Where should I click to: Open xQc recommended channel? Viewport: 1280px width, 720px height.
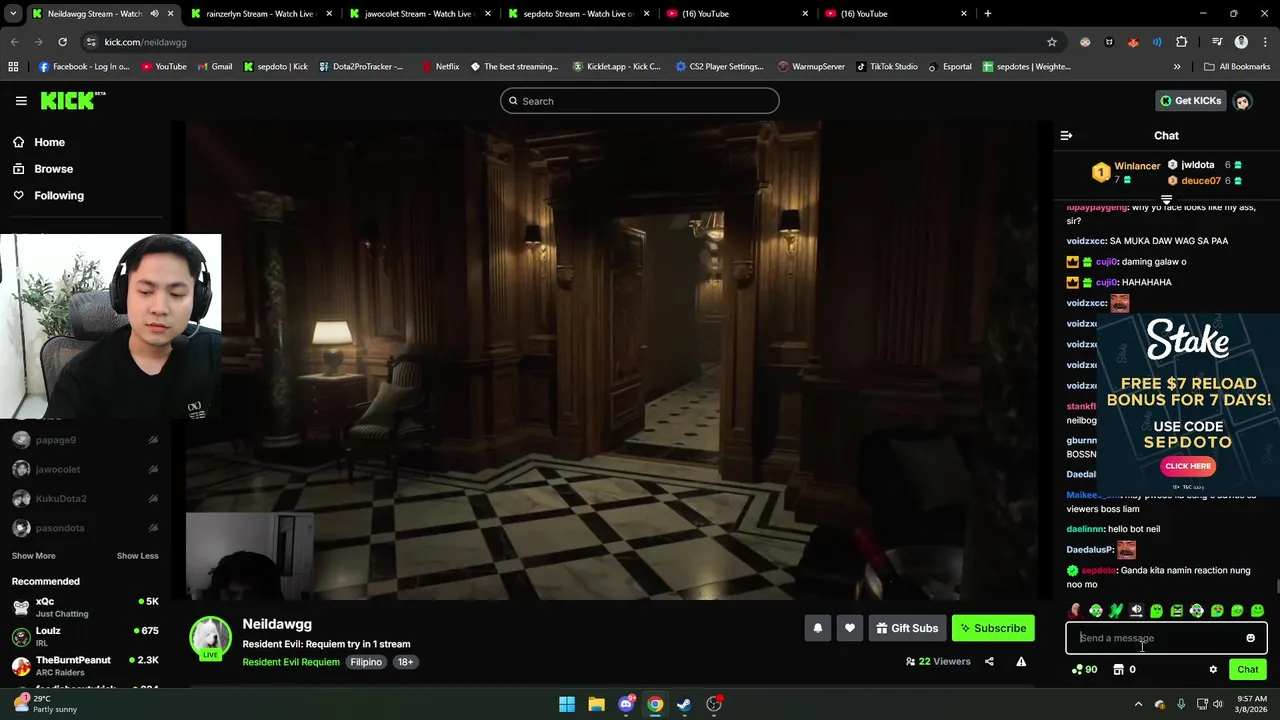coord(85,607)
